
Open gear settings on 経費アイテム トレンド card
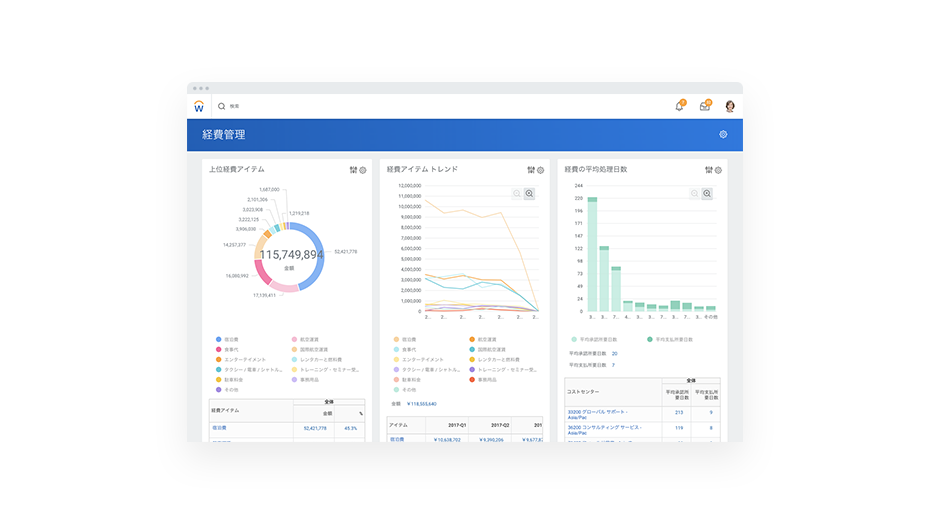click(x=541, y=170)
